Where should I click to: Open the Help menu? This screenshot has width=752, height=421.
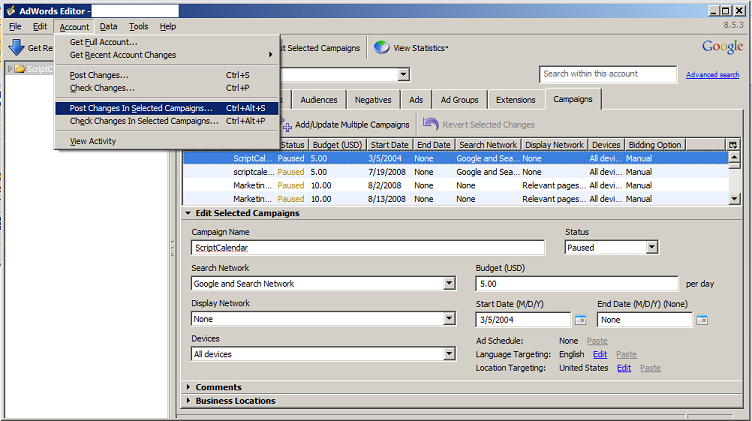click(x=168, y=26)
